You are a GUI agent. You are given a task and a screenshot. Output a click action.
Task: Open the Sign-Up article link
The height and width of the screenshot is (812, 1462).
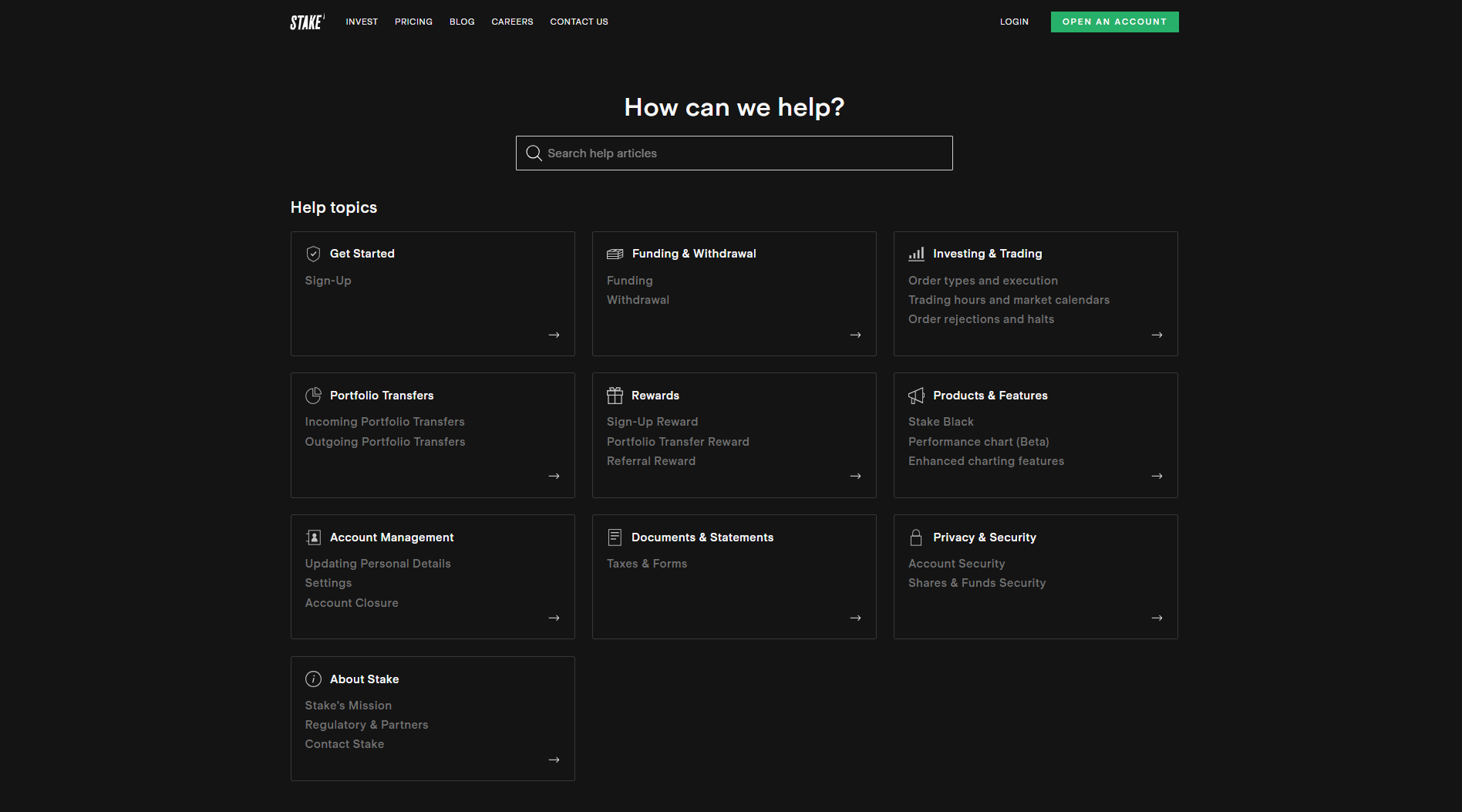[328, 281]
